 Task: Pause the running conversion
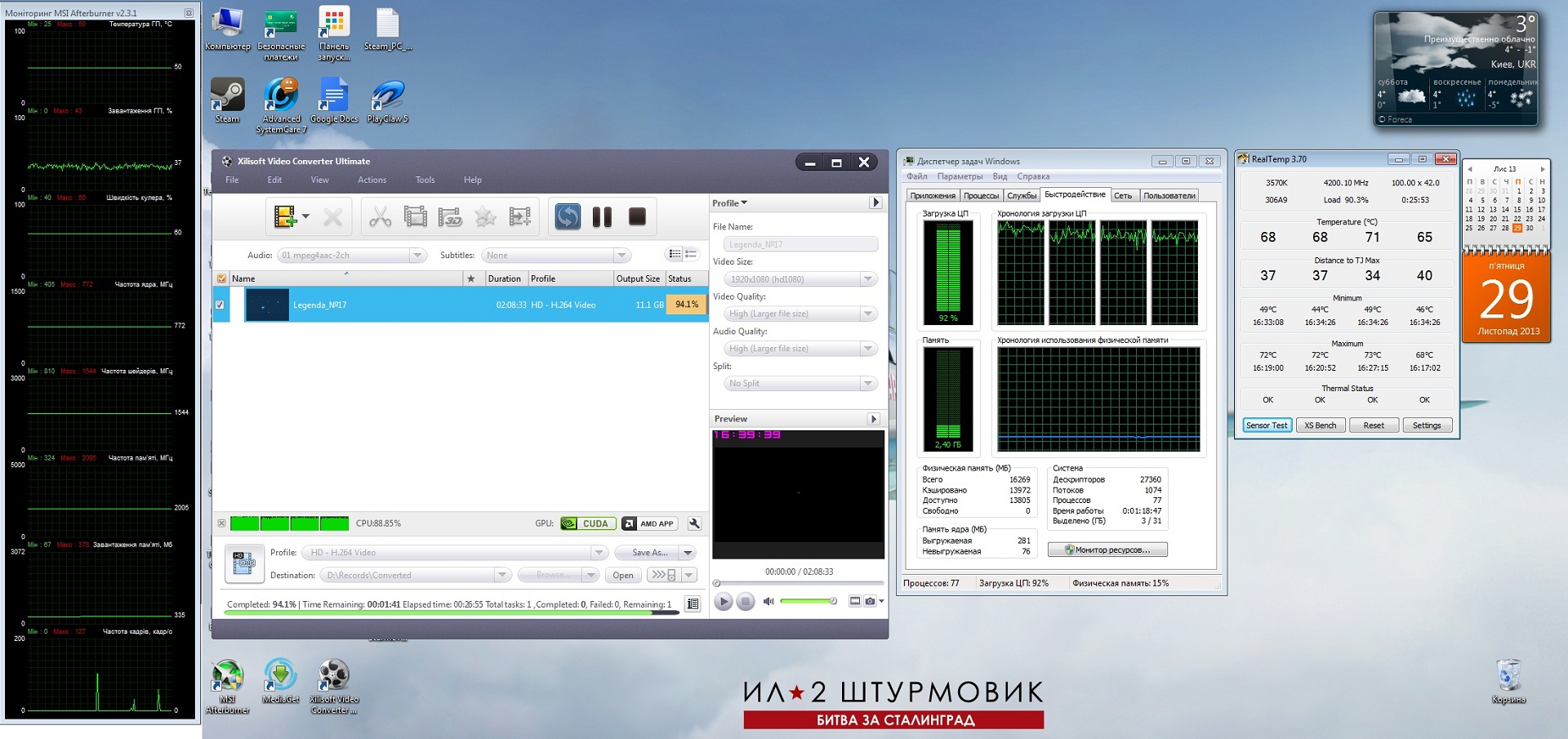tap(602, 216)
